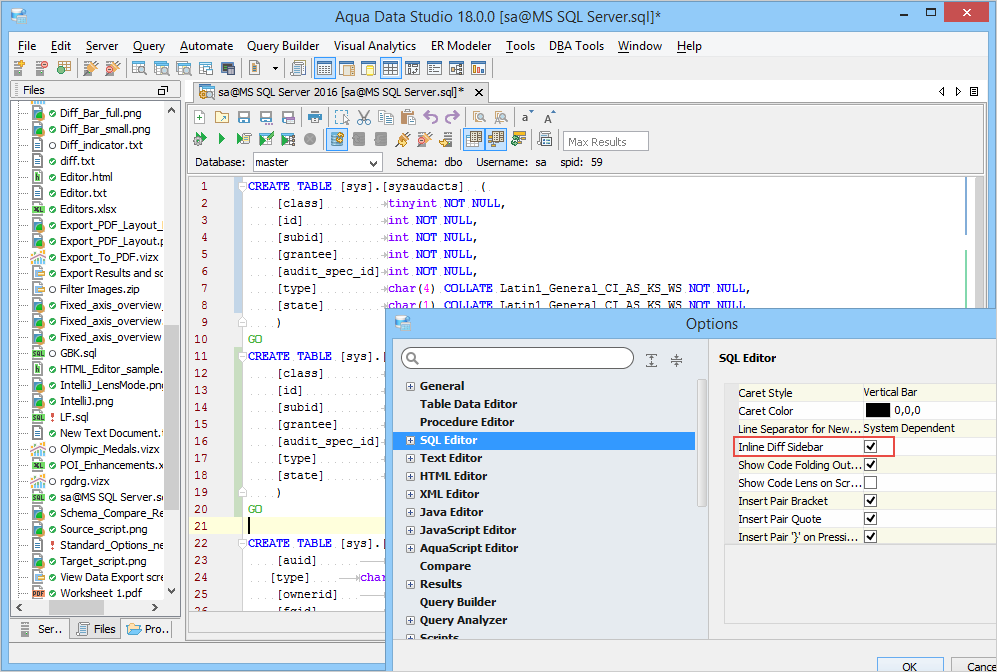Click the Paste clipboard icon
This screenshot has height=672, width=997.
click(408, 117)
